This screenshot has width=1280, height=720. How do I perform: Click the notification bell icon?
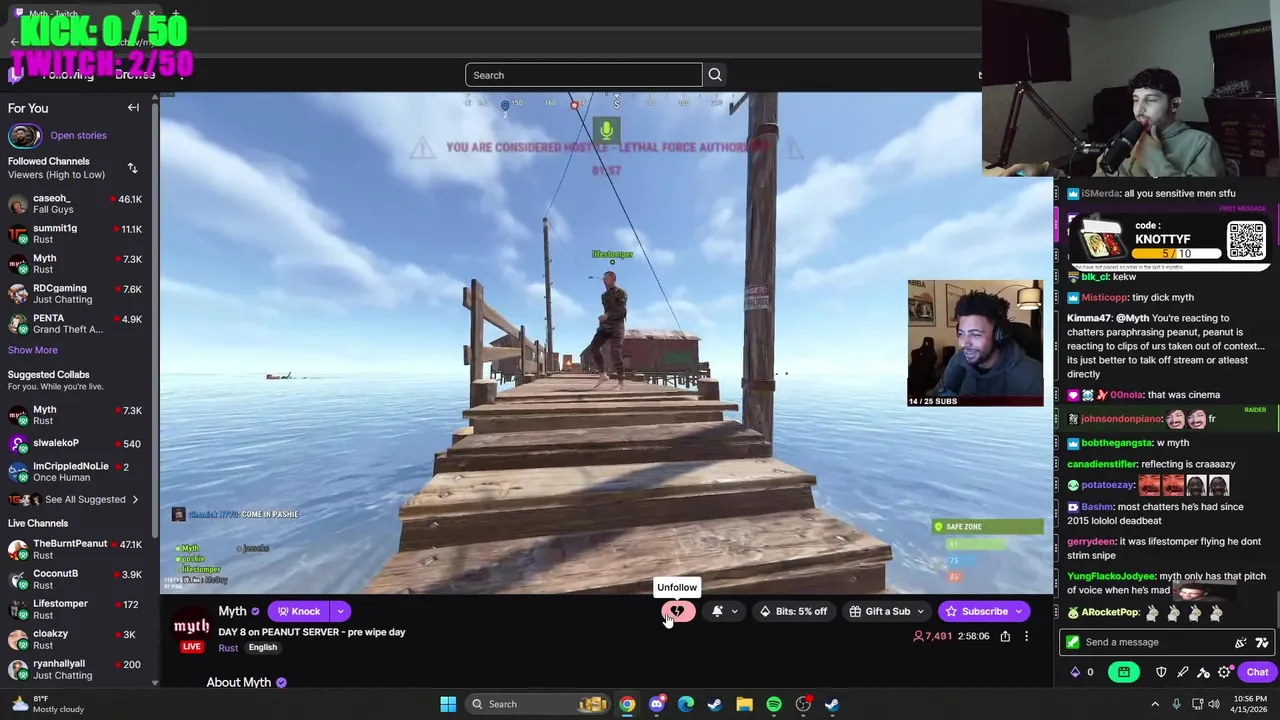(x=717, y=611)
